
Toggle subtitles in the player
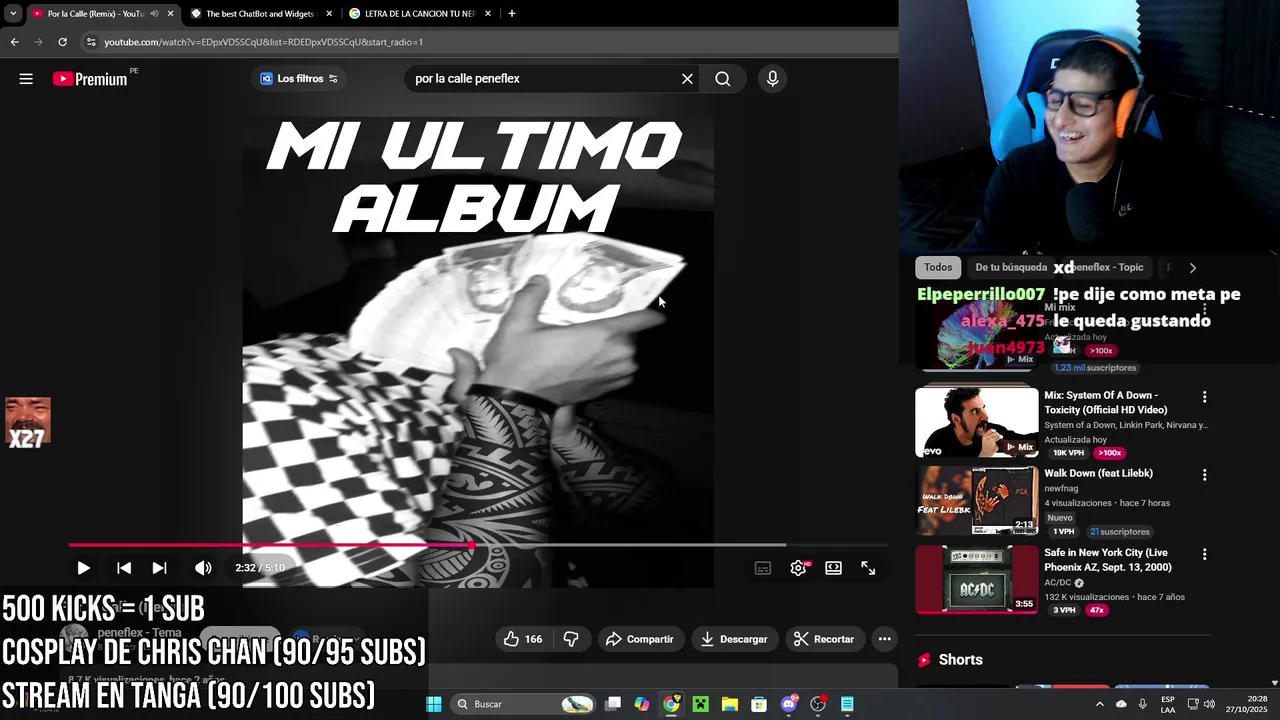pyautogui.click(x=763, y=568)
